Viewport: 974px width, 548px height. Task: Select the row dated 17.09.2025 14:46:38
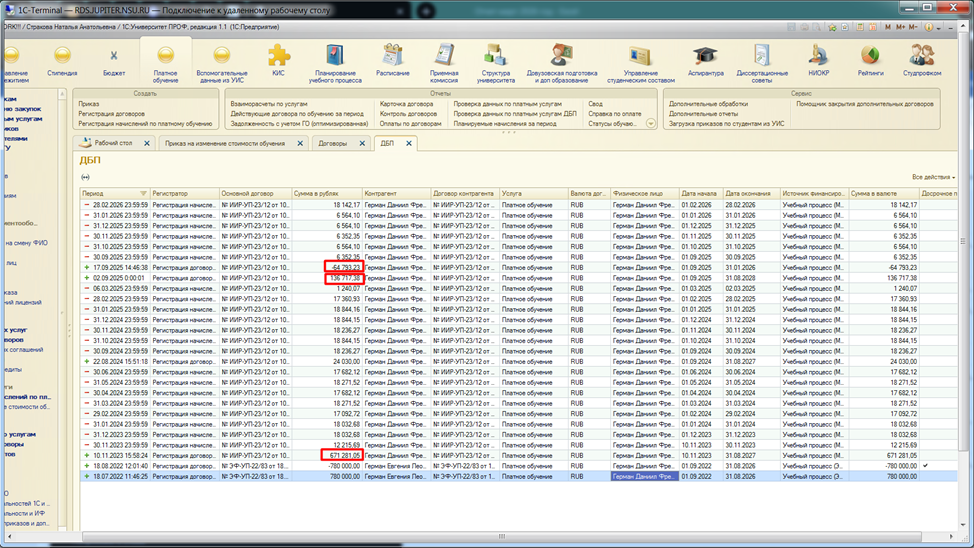click(115, 268)
